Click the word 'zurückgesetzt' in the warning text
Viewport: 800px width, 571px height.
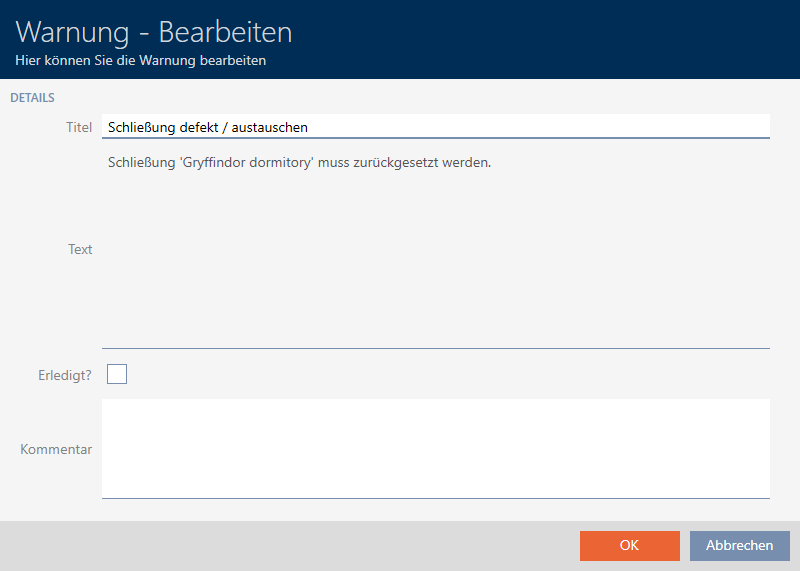404,163
